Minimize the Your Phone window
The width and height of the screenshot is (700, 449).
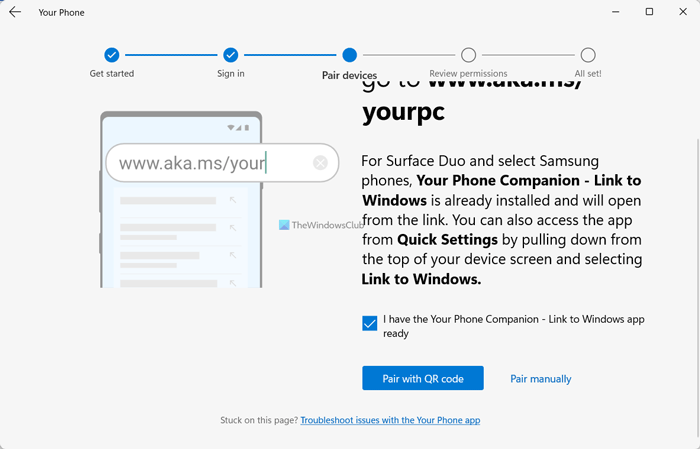(x=616, y=12)
